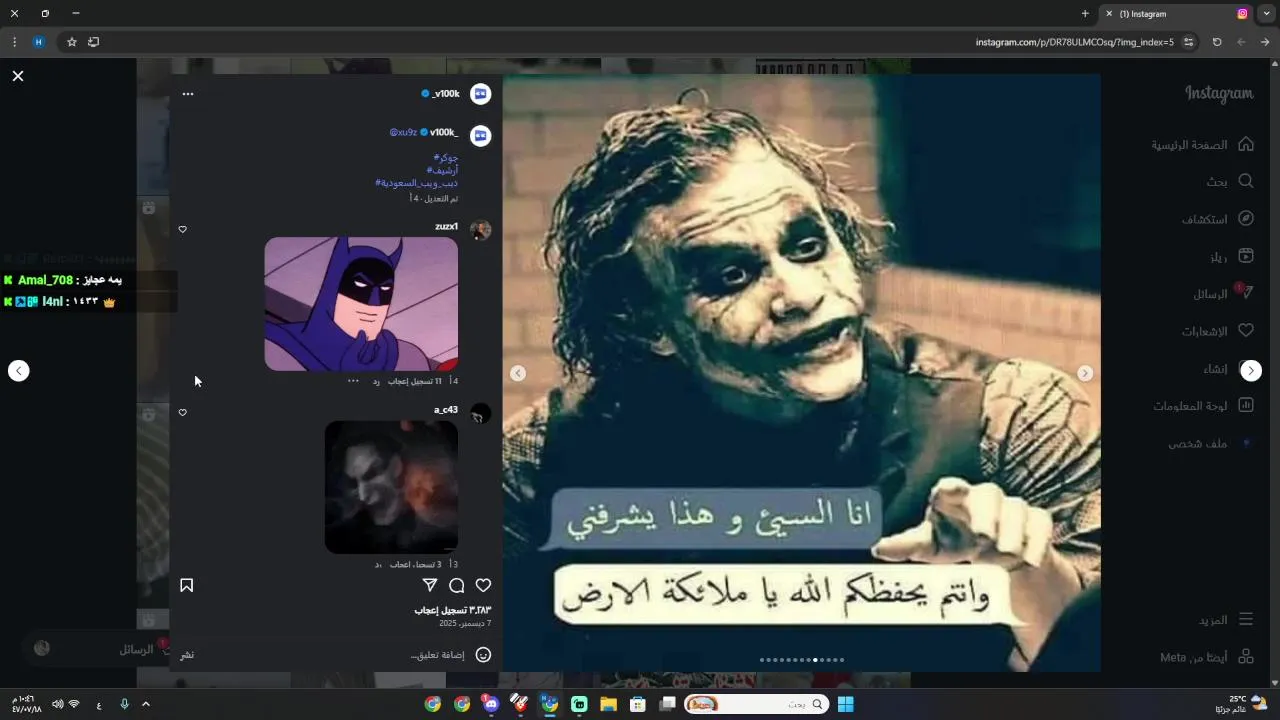Viewport: 1280px width, 720px height.
Task: Reload the browser page
Action: (1217, 42)
